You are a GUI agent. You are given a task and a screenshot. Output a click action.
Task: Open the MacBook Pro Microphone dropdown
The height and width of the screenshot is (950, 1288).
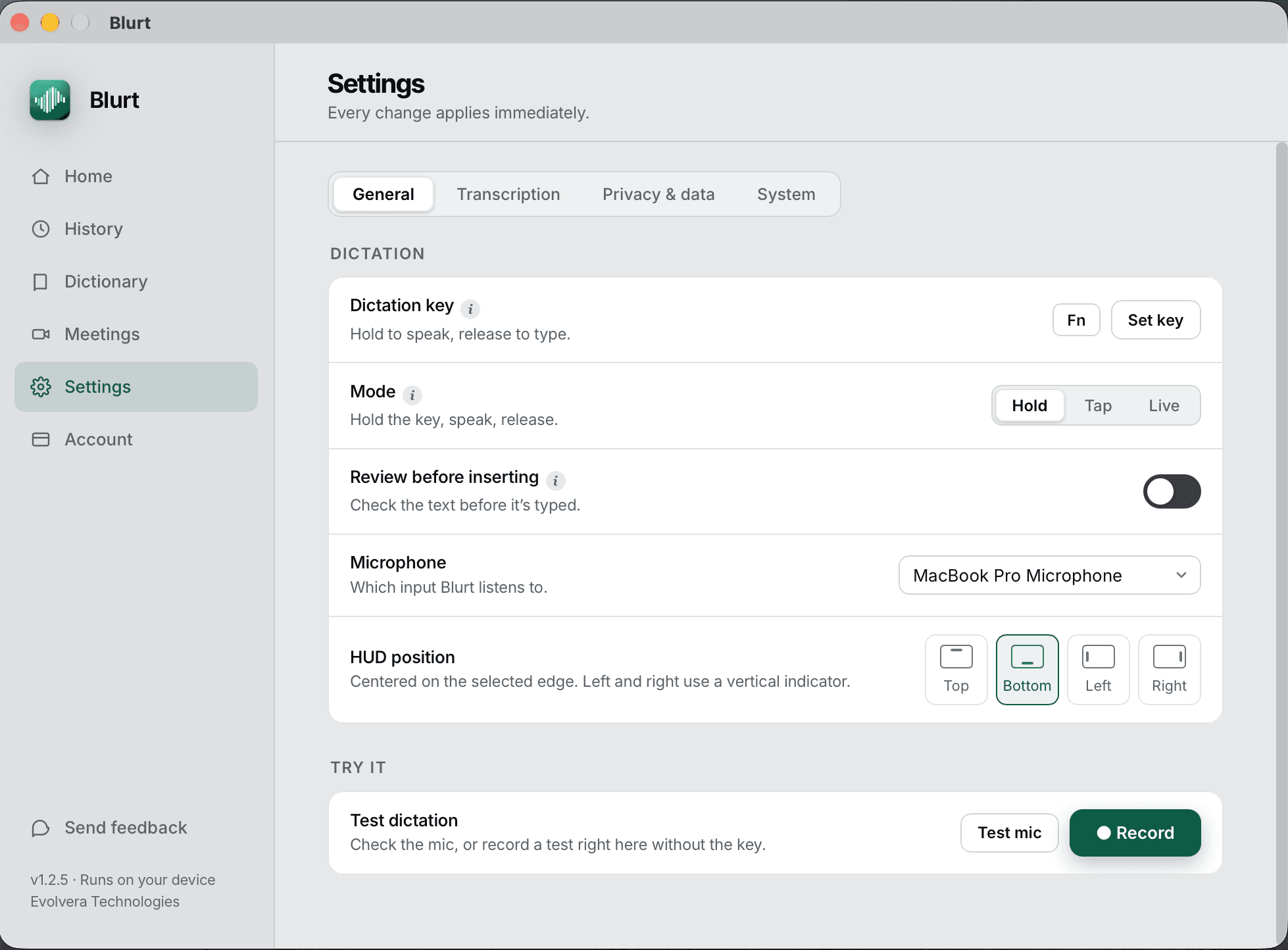tap(1049, 575)
